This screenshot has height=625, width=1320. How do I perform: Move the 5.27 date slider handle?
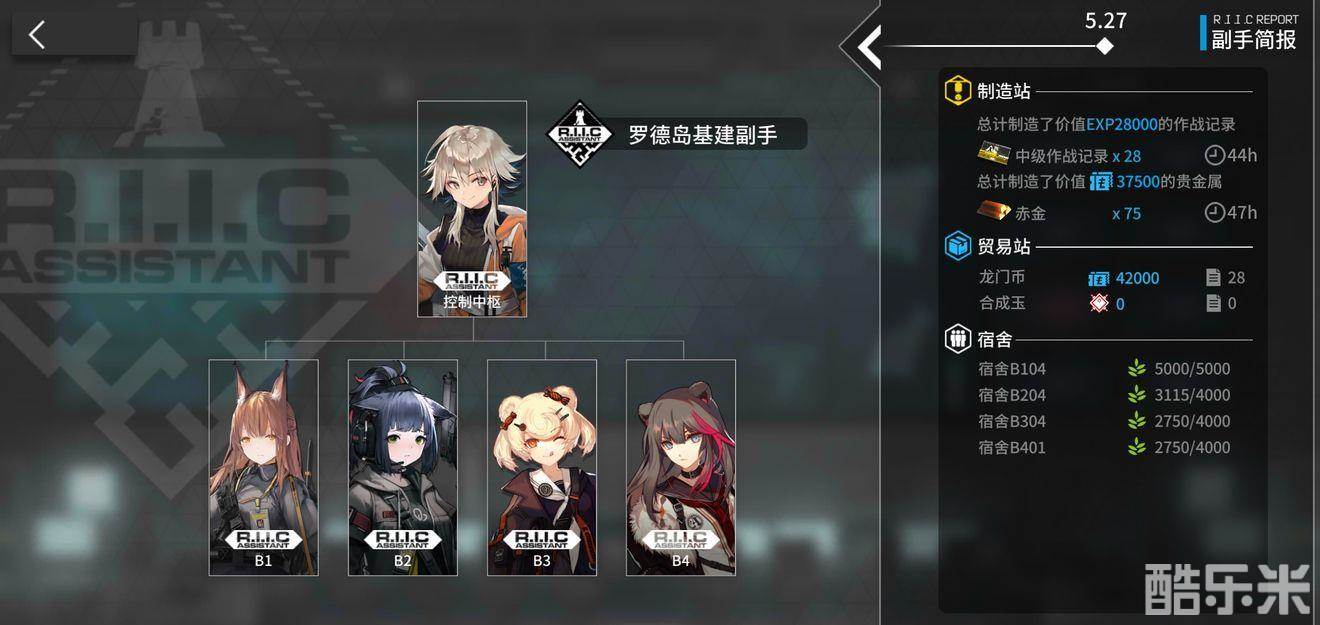coord(1104,46)
